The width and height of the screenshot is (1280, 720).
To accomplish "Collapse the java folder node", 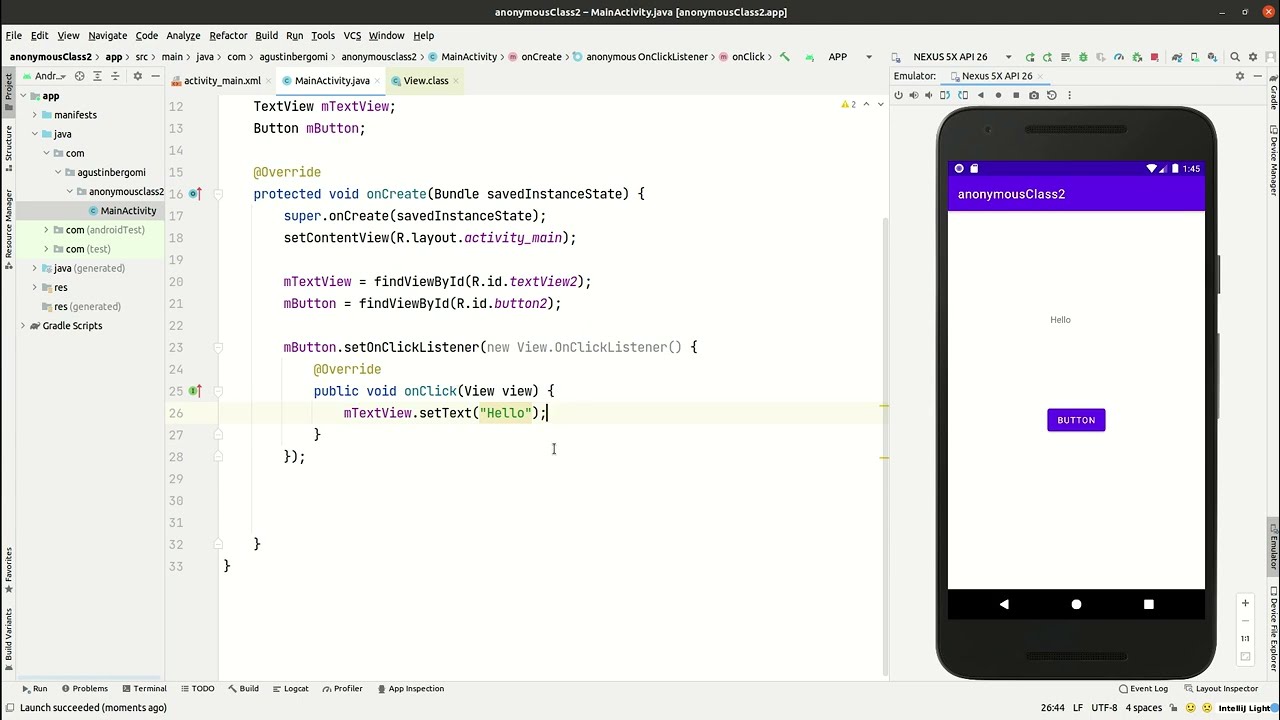I will (x=35, y=134).
